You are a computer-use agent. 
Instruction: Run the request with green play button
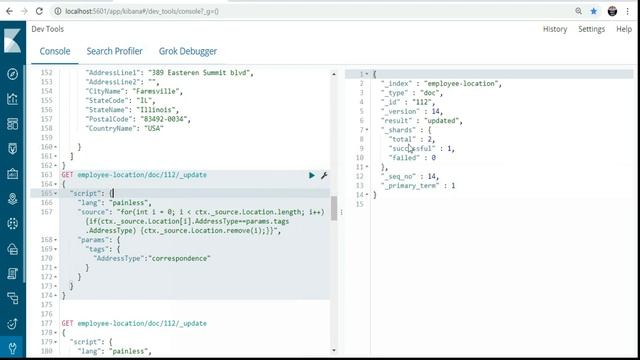click(312, 176)
